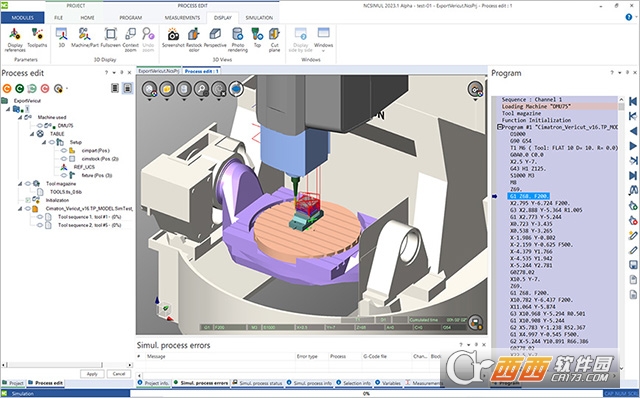This screenshot has width=640, height=398.
Task: Choose Machine/Part display mode
Action: coord(85,38)
